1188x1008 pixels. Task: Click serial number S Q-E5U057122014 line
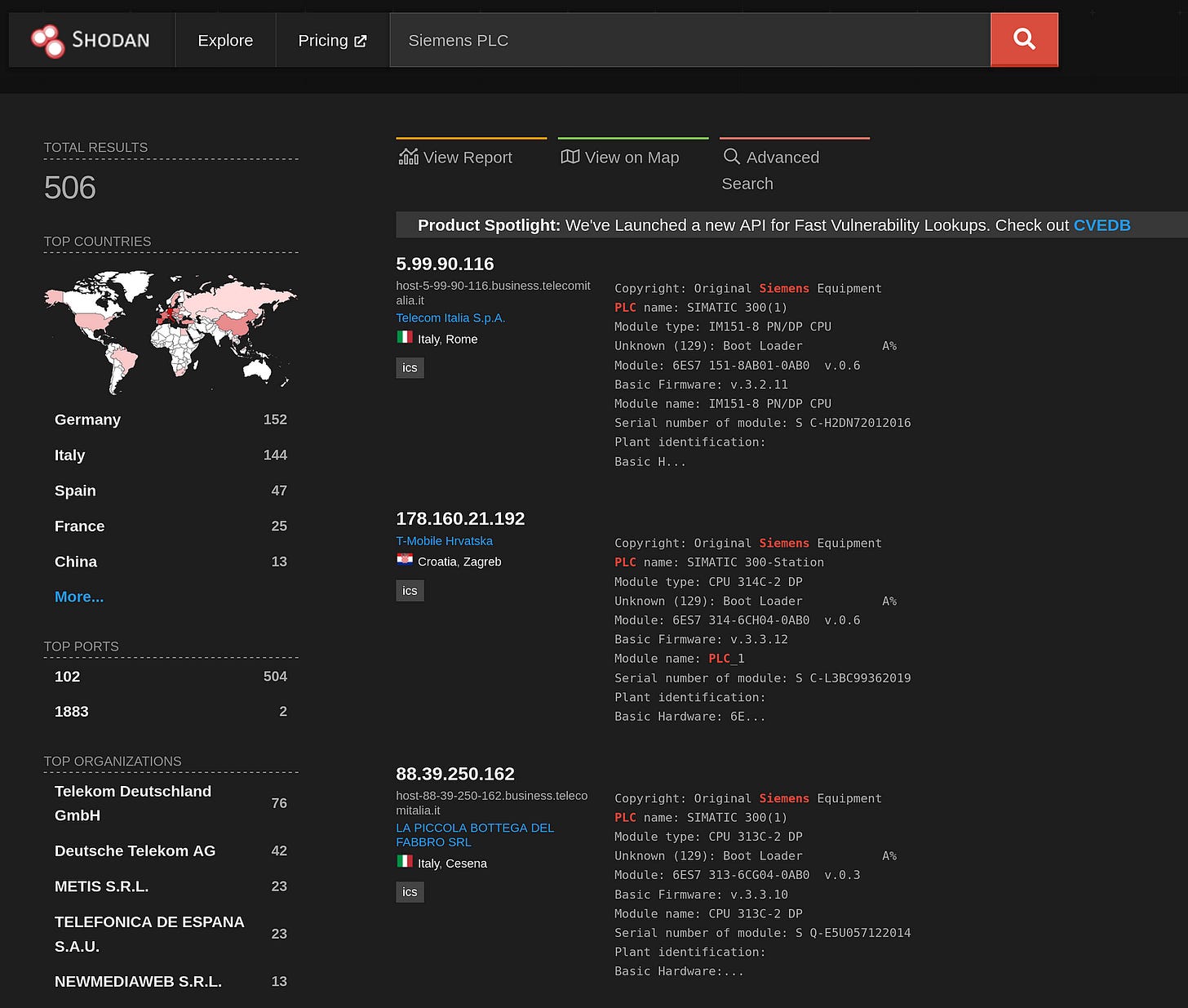click(x=762, y=933)
